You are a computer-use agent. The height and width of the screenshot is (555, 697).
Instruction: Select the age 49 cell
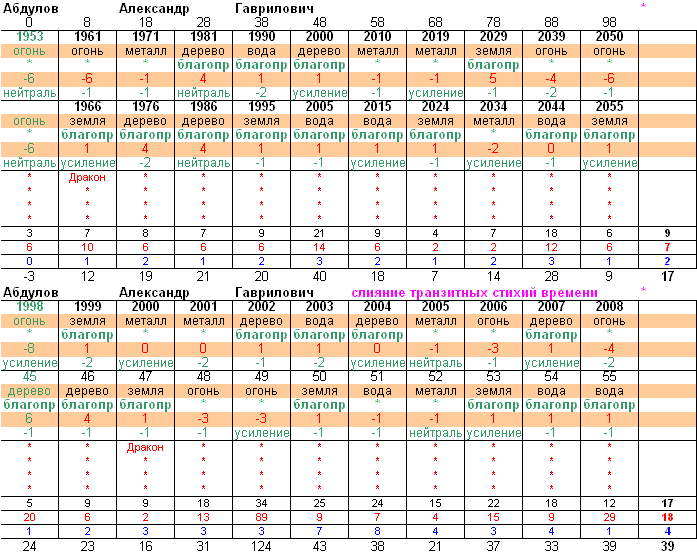coord(261,377)
